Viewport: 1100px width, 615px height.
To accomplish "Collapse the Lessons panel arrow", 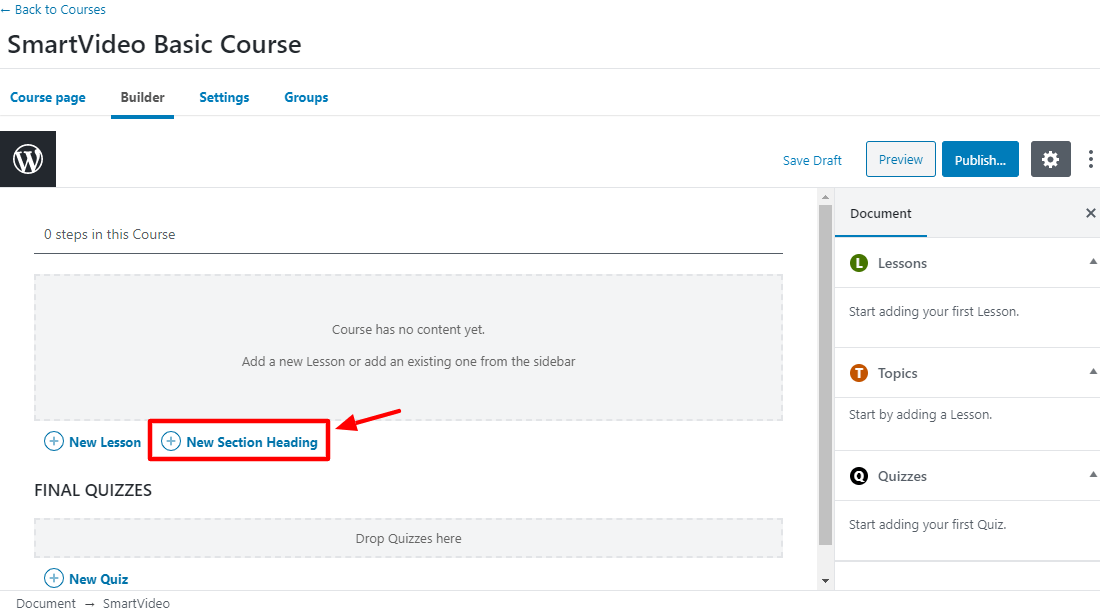I will coord(1092,262).
